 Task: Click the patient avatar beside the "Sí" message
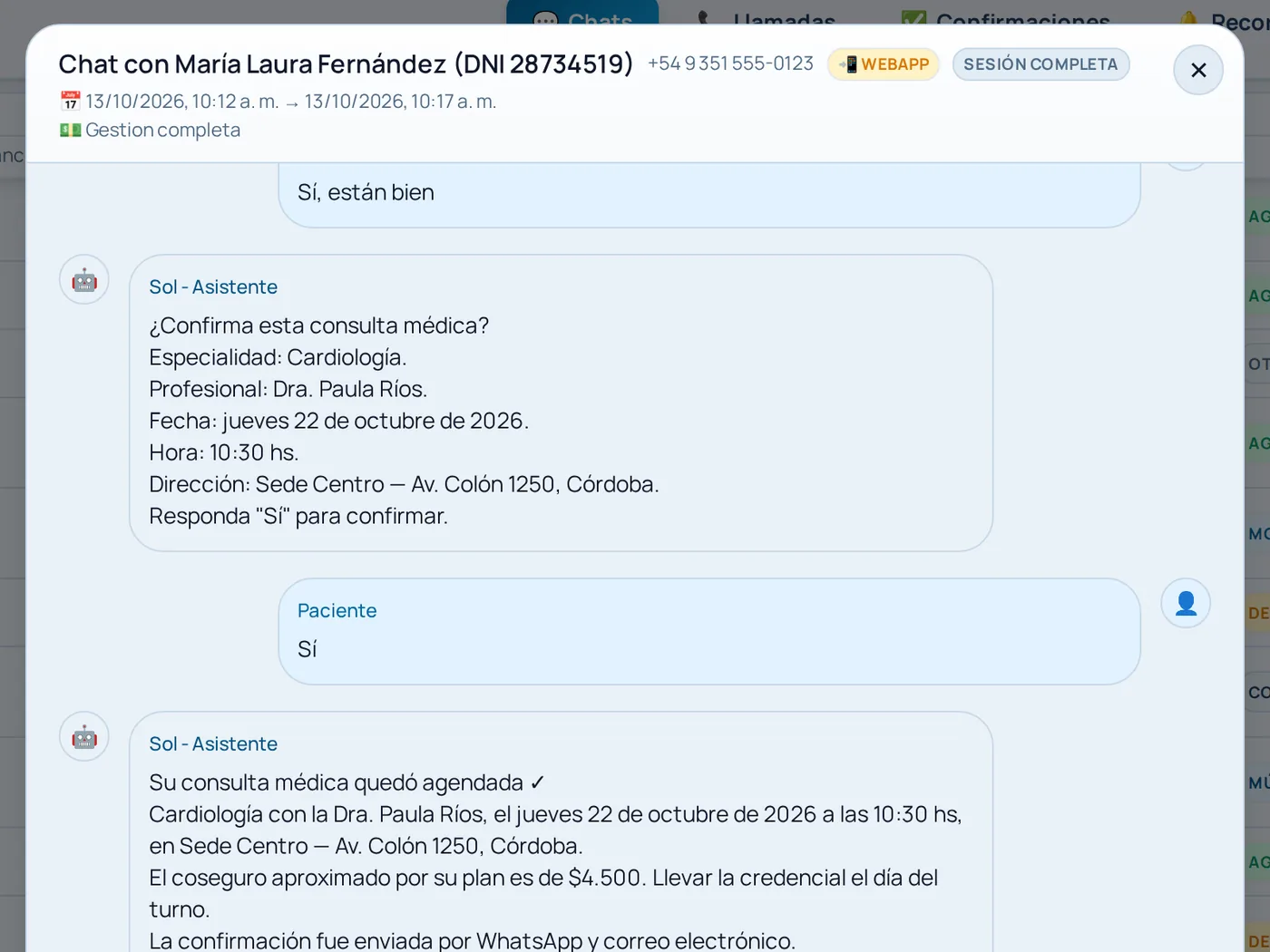(1186, 603)
